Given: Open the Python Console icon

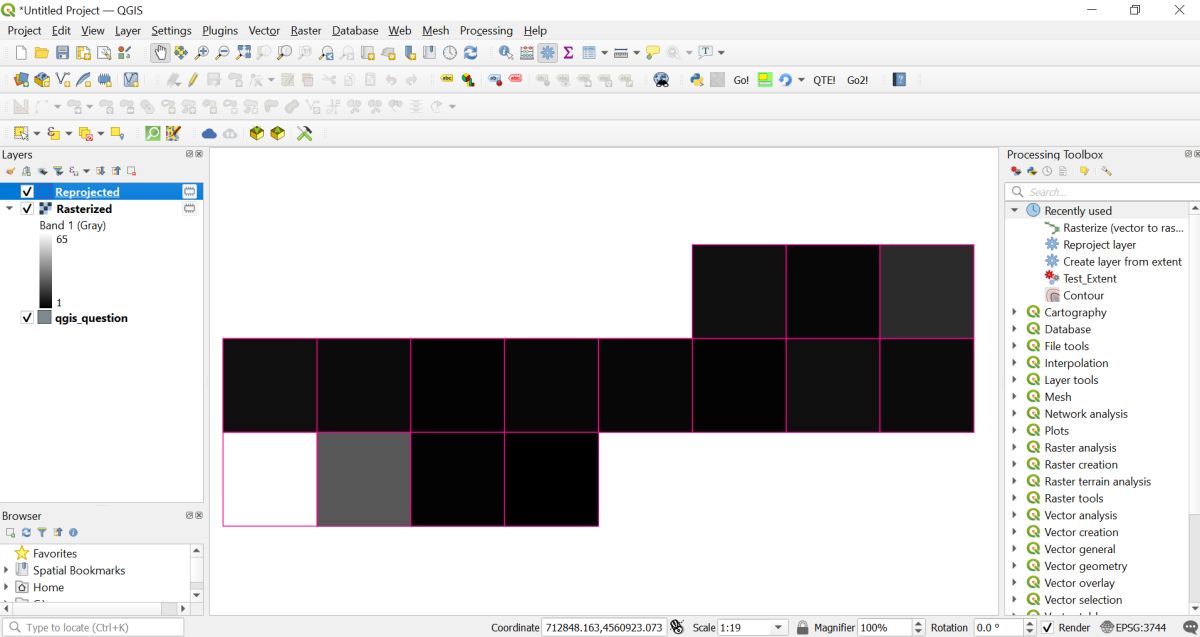Looking at the screenshot, I should click(697, 80).
